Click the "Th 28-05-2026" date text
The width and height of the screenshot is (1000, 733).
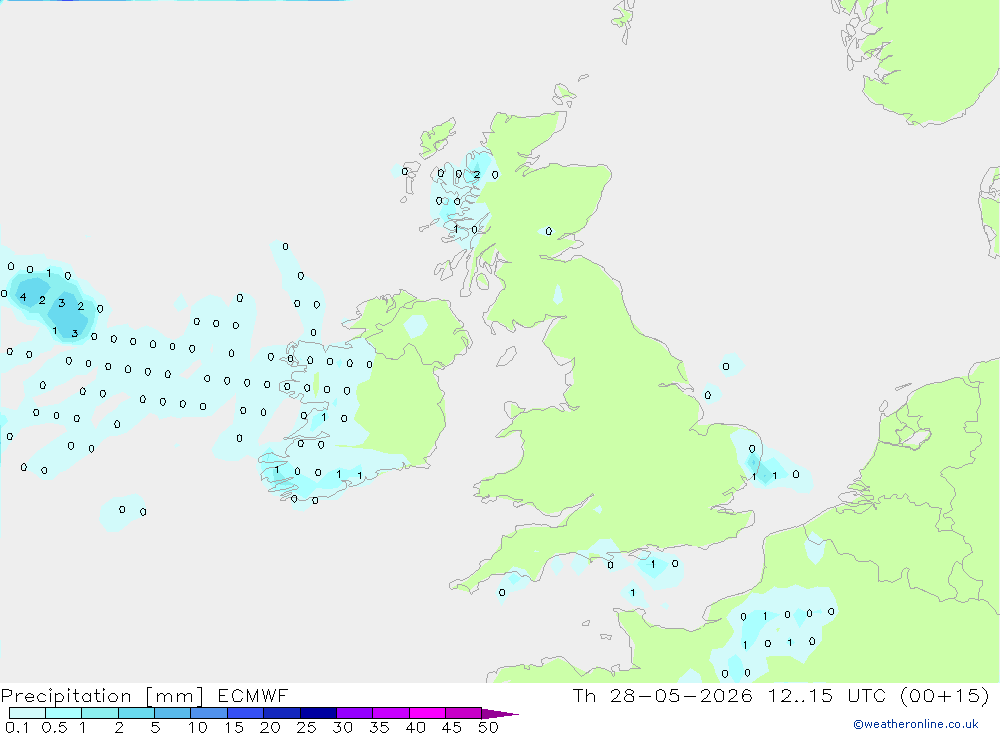pyautogui.click(x=663, y=695)
